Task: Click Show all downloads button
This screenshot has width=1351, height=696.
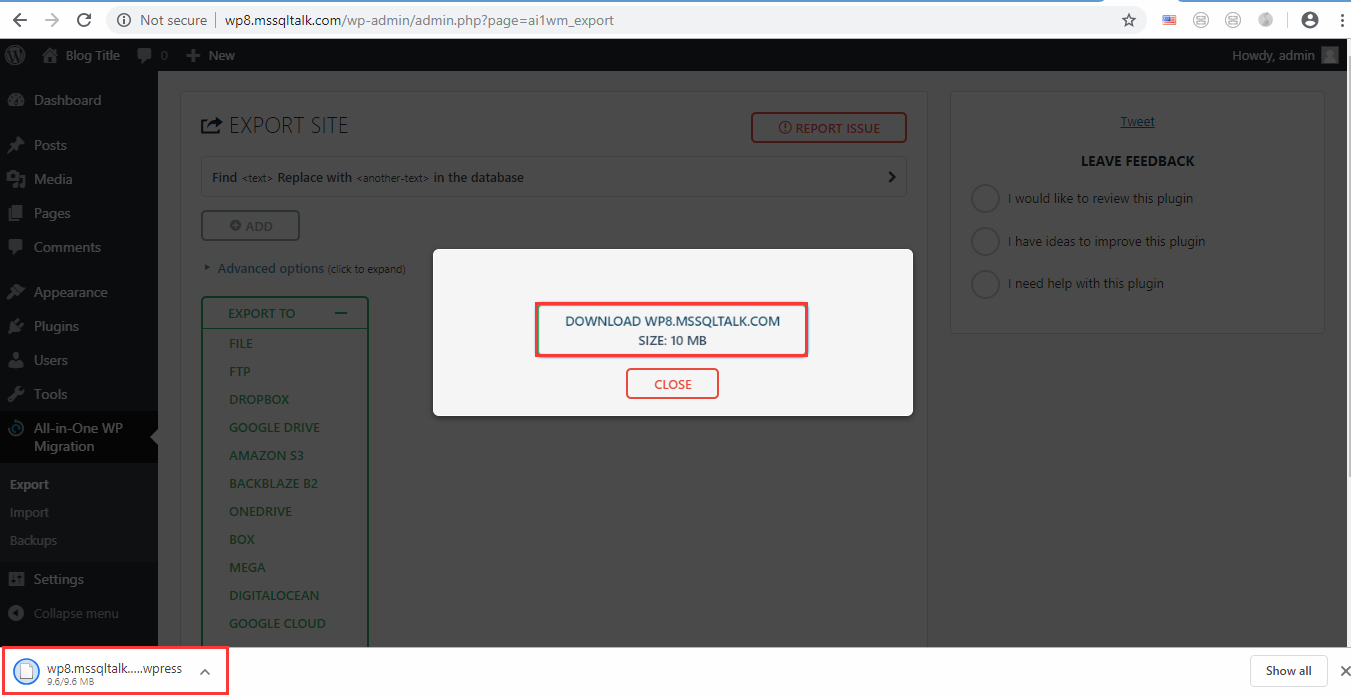Action: [1288, 671]
